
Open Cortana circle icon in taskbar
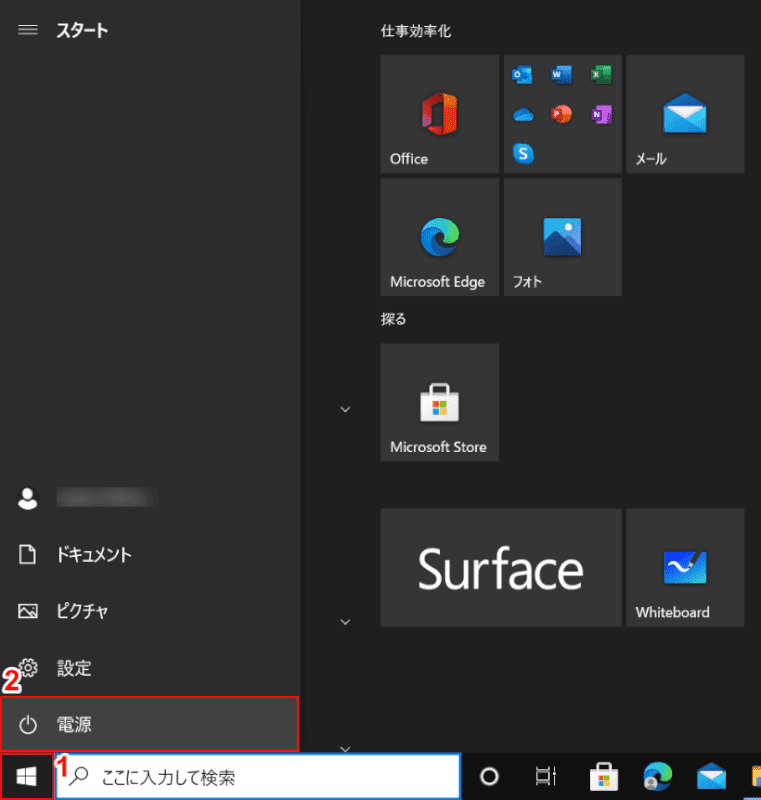489,777
